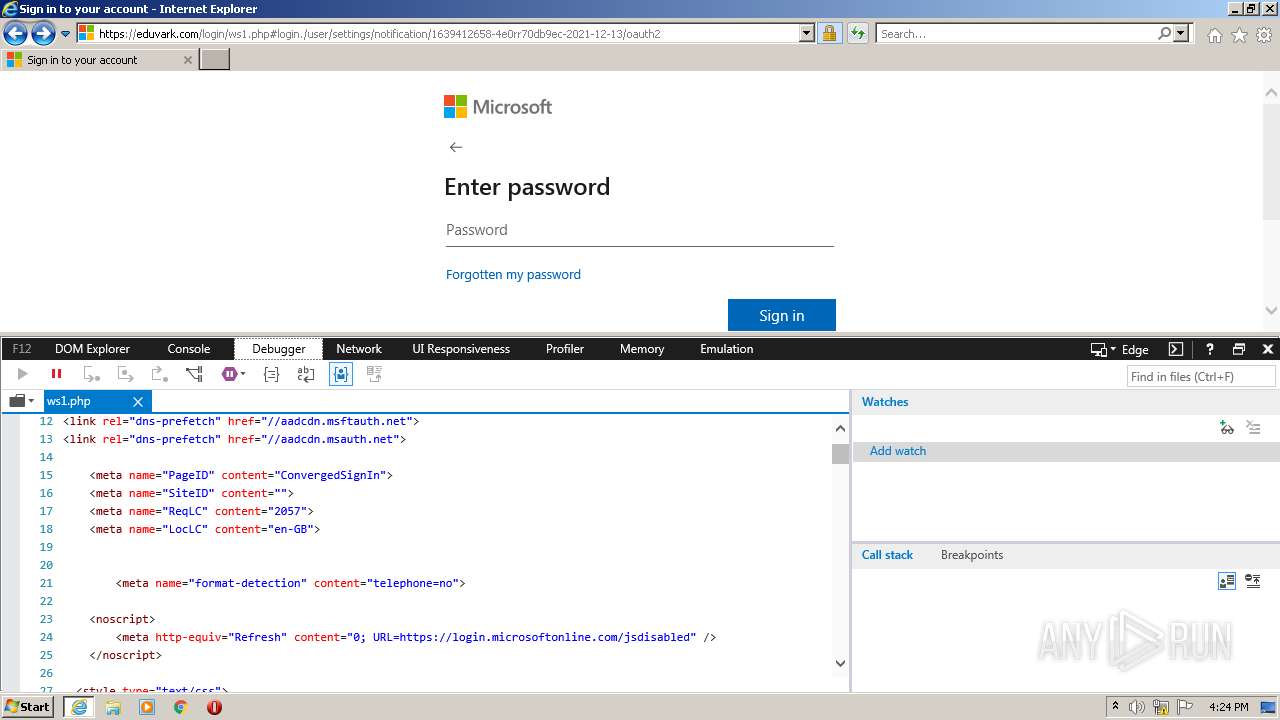Click the blue Sign in button
Image resolution: width=1280 pixels, height=720 pixels.
click(782, 315)
